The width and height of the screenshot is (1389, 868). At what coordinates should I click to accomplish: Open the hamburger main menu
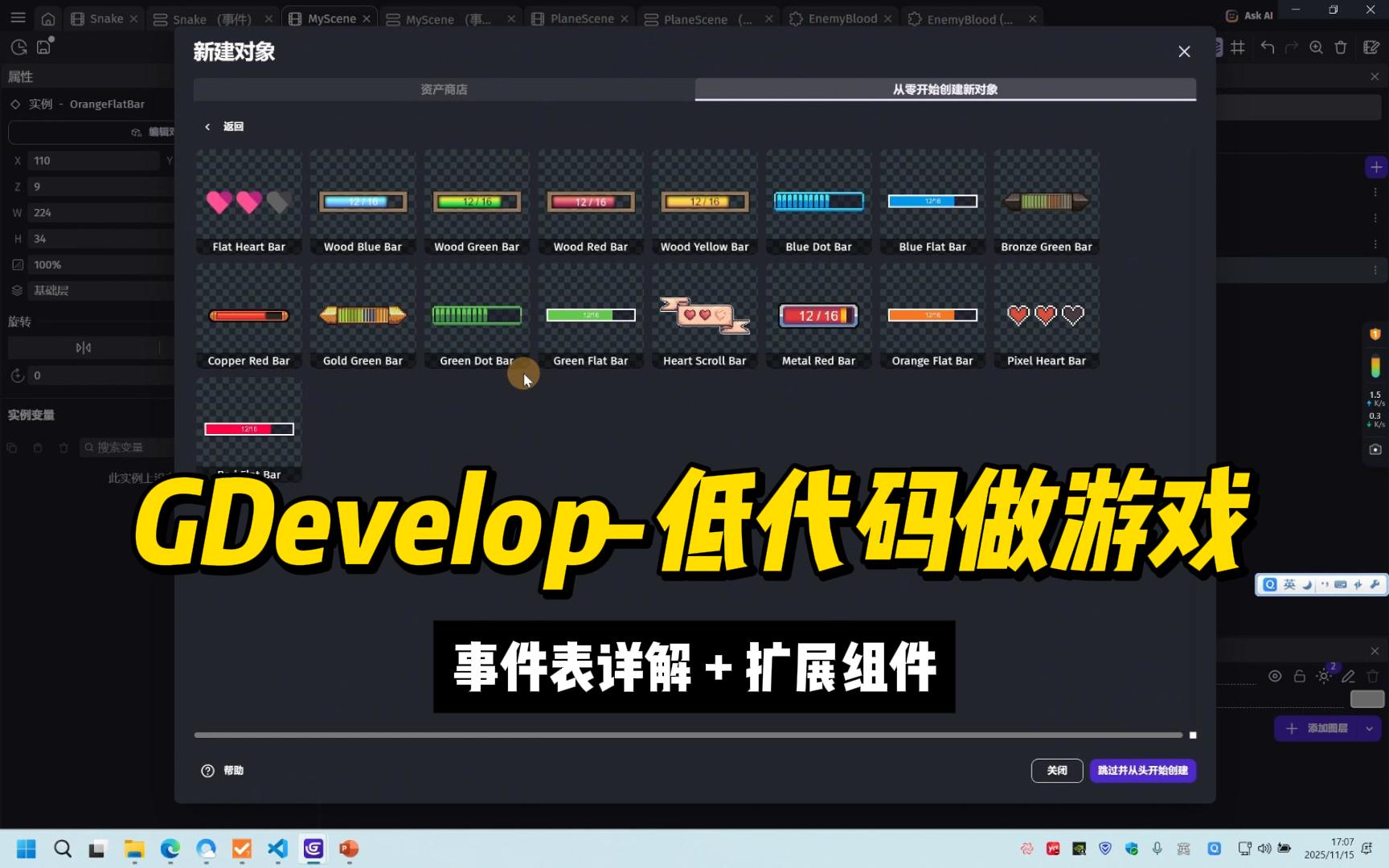tap(18, 18)
